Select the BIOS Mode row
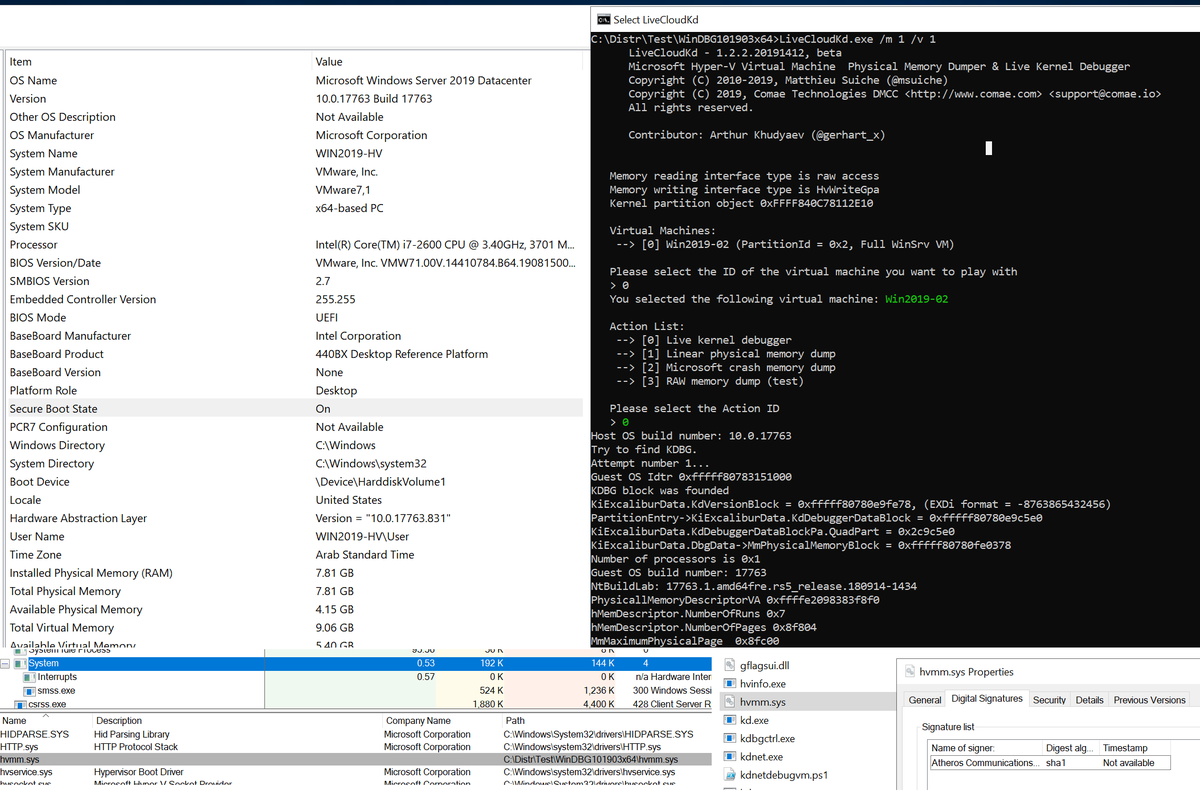1200x794 pixels. click(x=294, y=317)
